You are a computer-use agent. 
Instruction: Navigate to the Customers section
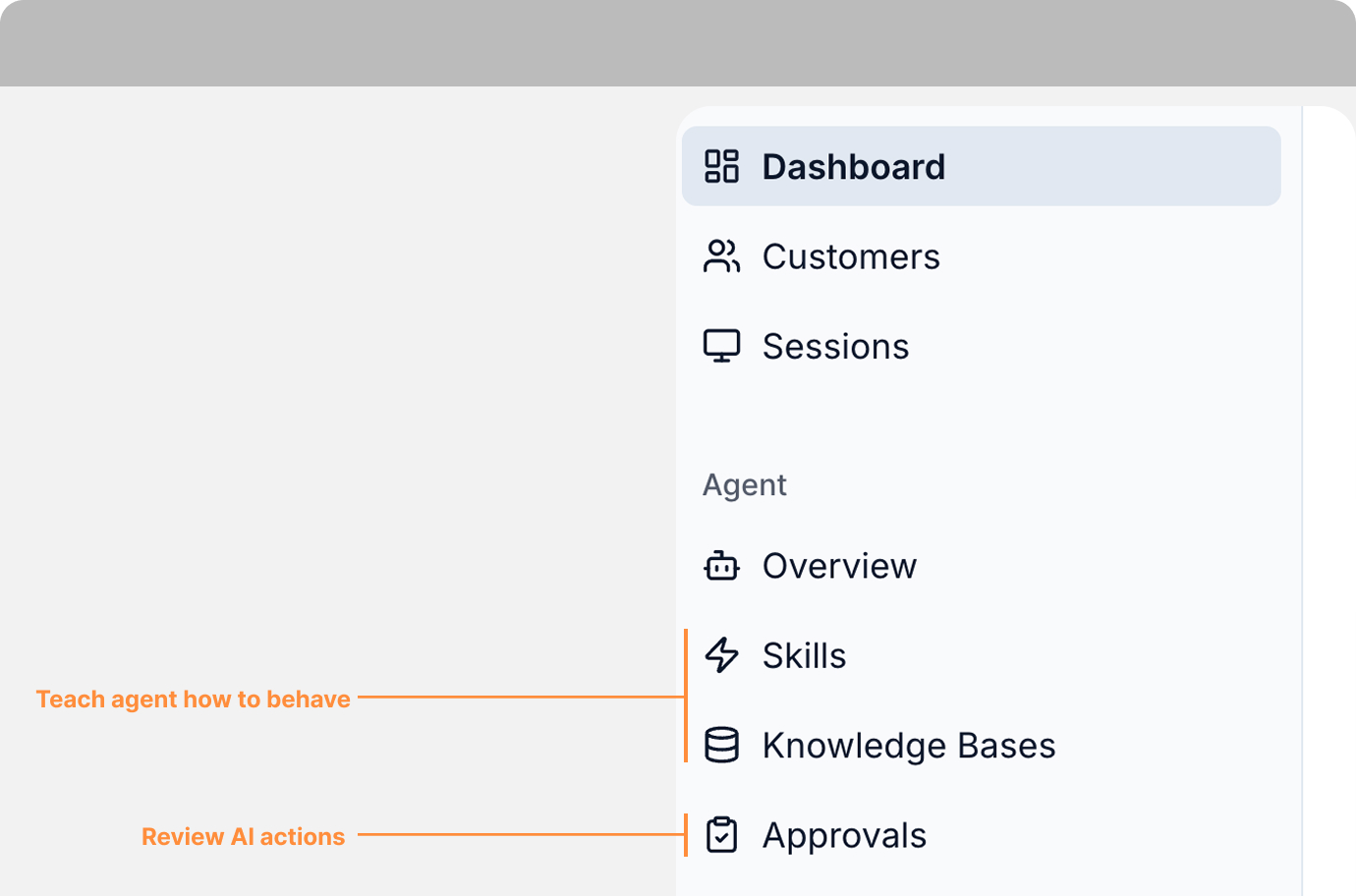pyautogui.click(x=851, y=255)
